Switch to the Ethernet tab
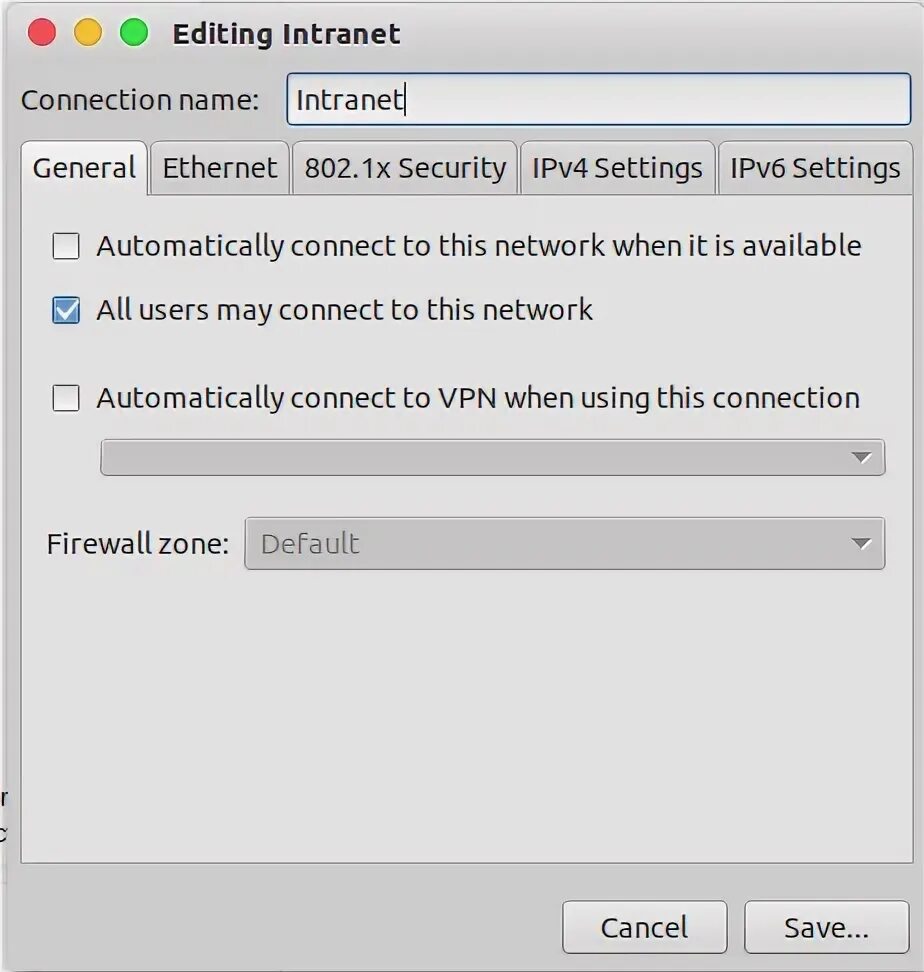Viewport: 924px width, 972px height. pyautogui.click(x=220, y=168)
